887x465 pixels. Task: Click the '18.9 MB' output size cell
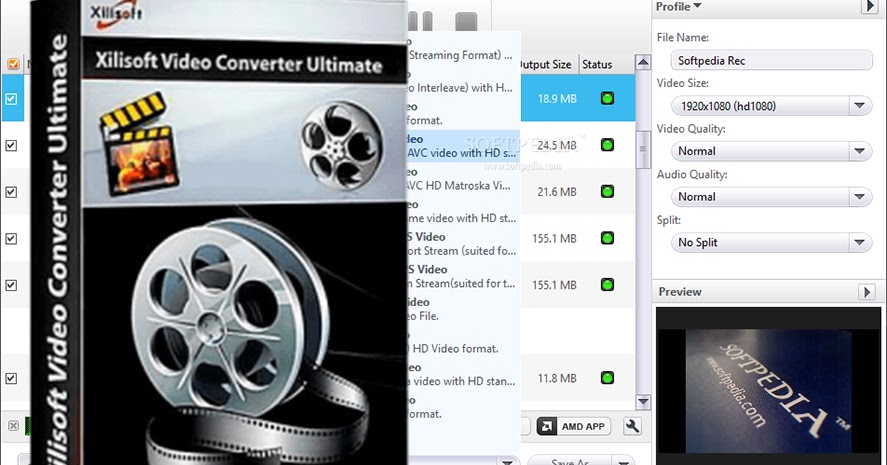(x=557, y=98)
